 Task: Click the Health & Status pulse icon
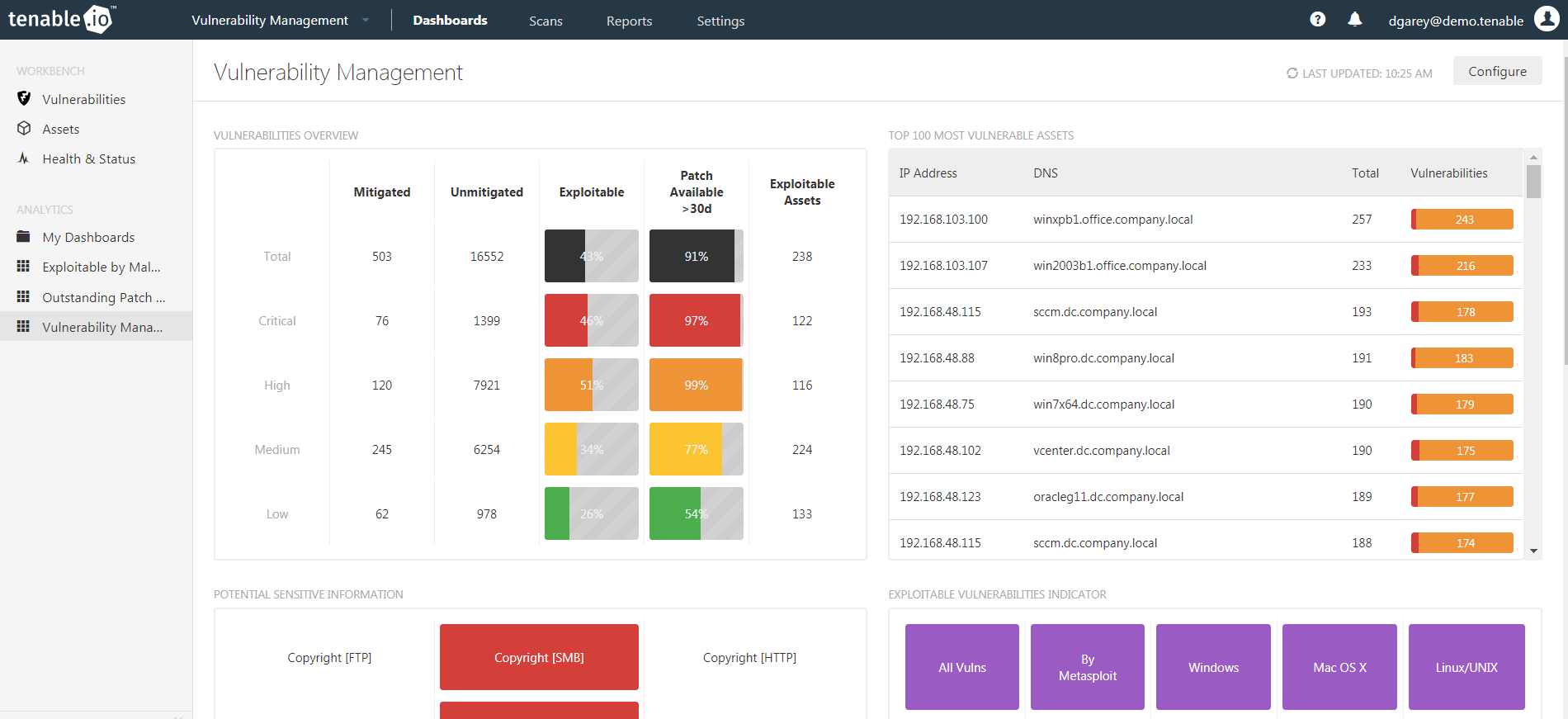pos(24,158)
